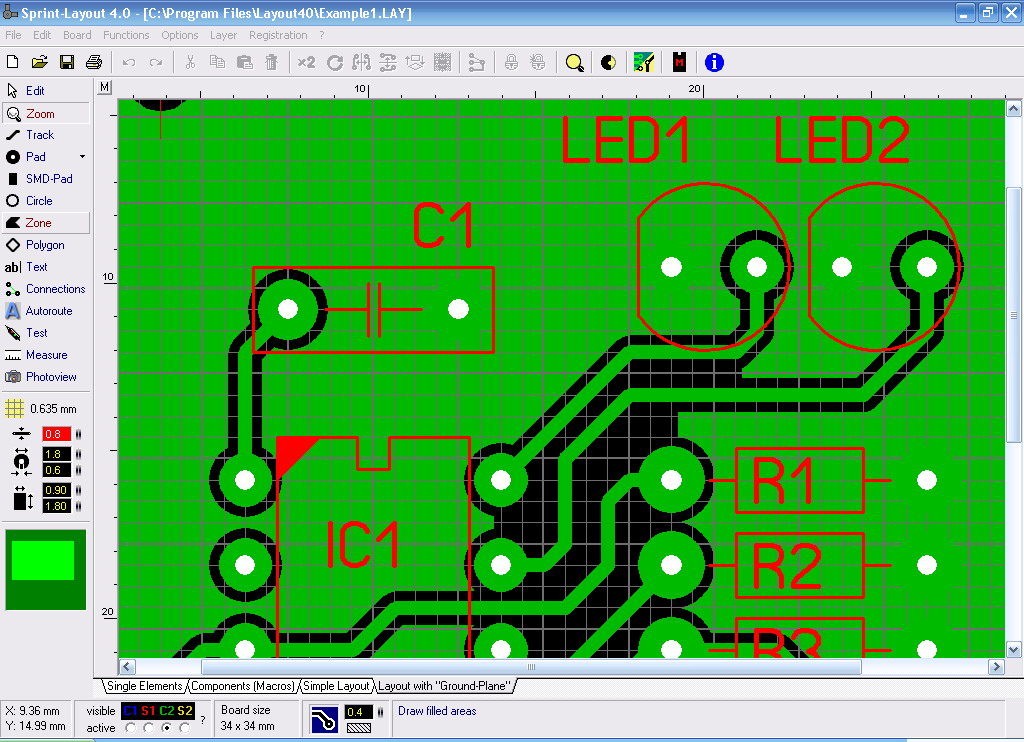Open the Functions menu
The image size is (1024, 742).
coord(126,35)
